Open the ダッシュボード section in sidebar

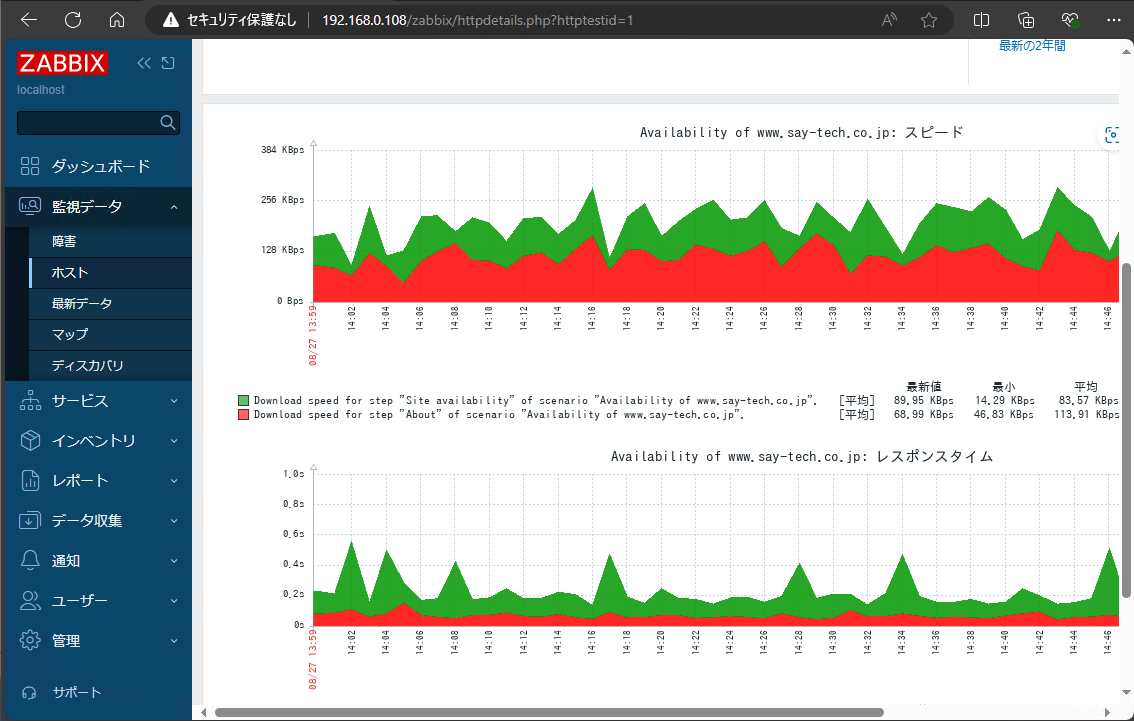click(x=98, y=166)
